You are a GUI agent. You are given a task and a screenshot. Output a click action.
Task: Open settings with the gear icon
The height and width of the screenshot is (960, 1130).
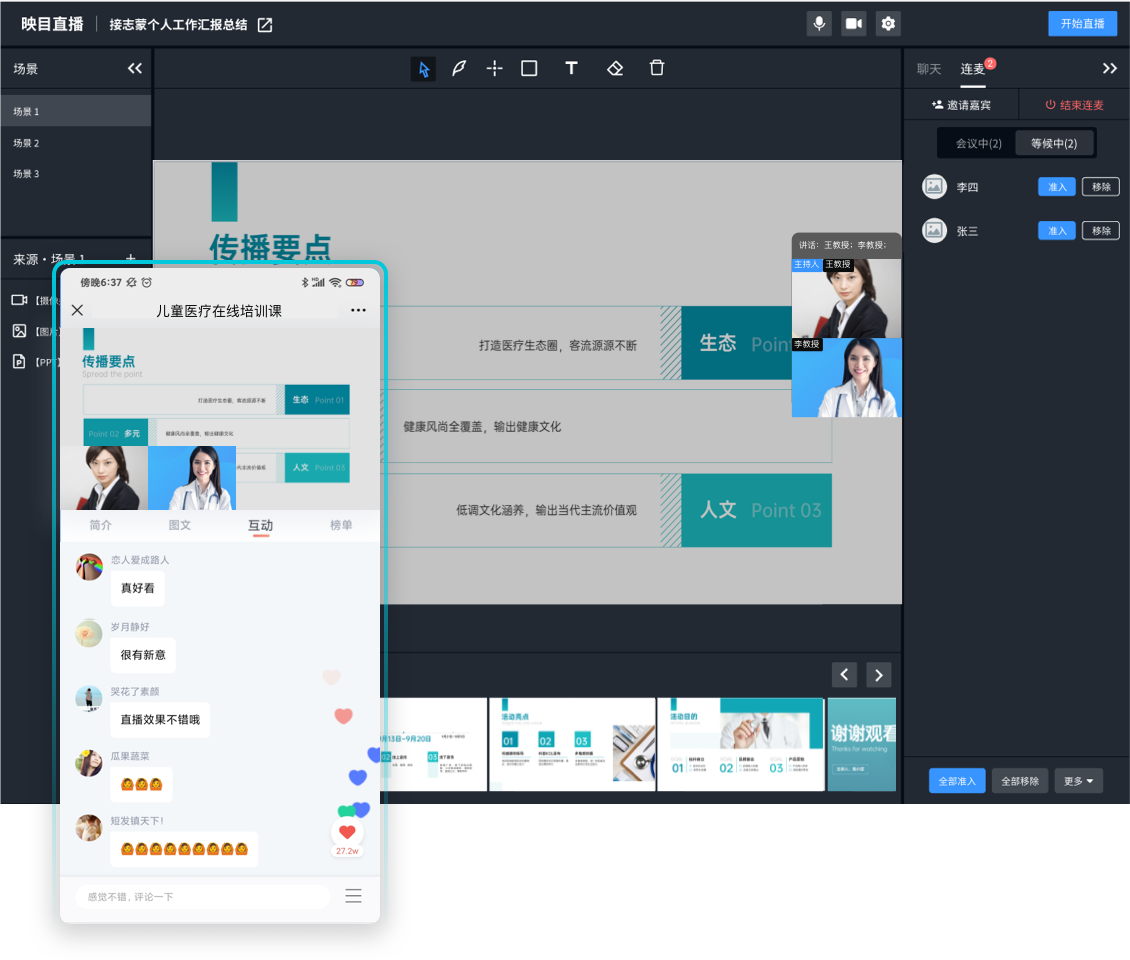pyautogui.click(x=888, y=24)
